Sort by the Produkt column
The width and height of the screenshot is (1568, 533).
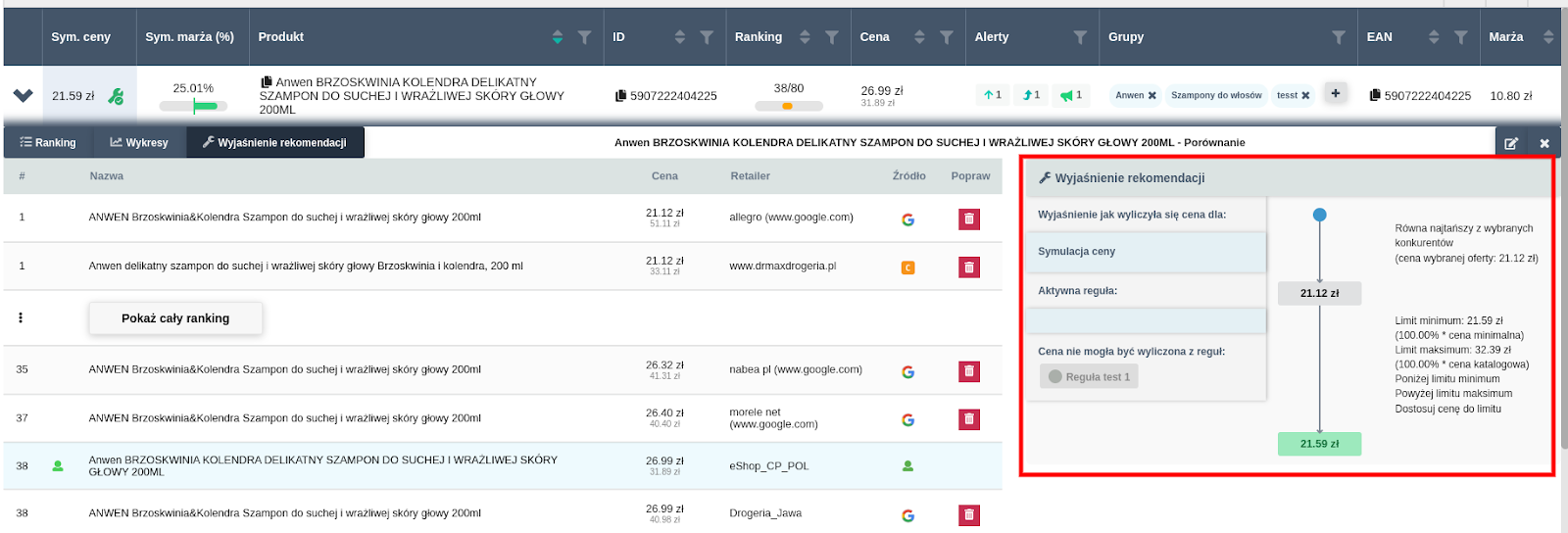(558, 37)
